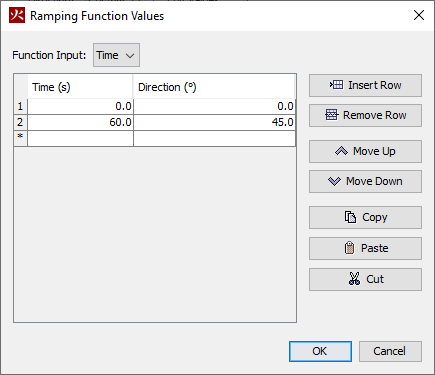Click the Paste clipboard icon
Screen dimensions: 435x375
click(x=349, y=248)
